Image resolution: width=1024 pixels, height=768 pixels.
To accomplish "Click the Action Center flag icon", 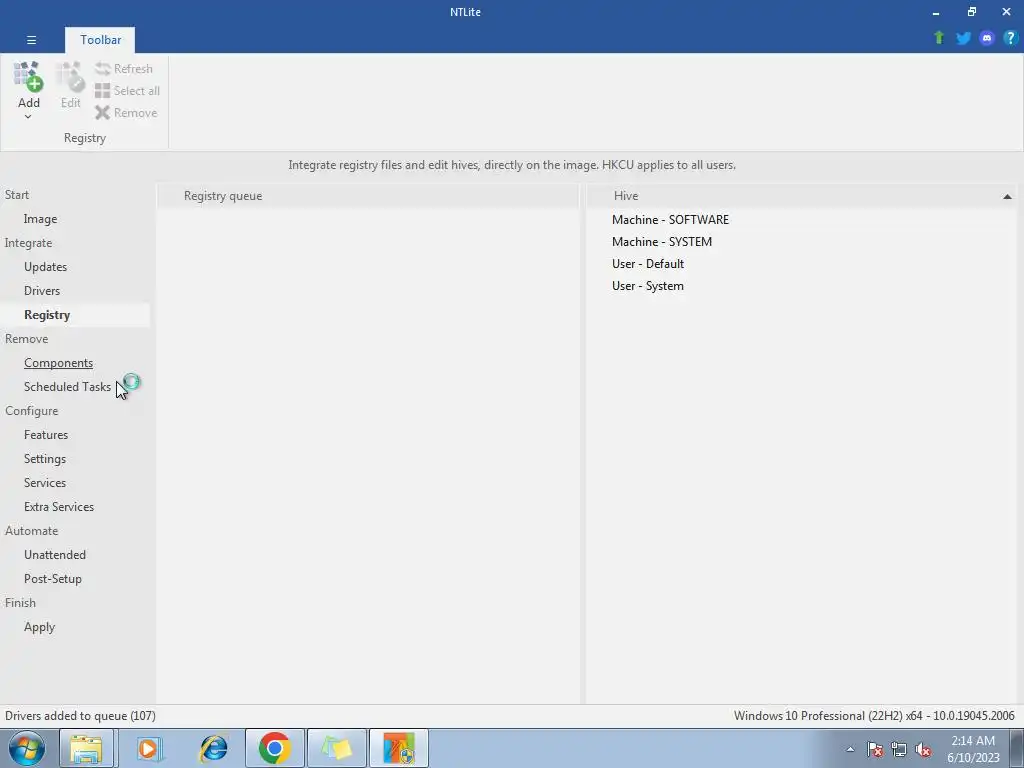I will [x=875, y=749].
